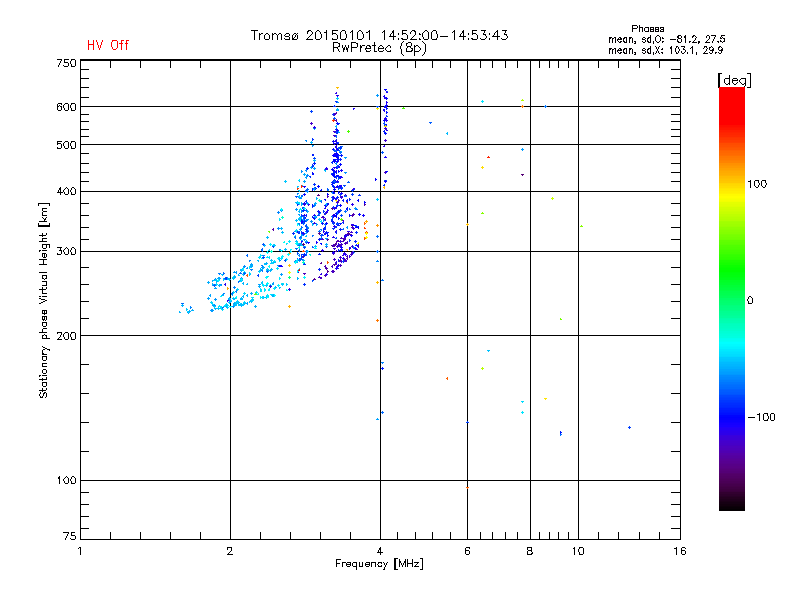
Task: Click the height-axis tick label "100" on the left
Action: [66, 481]
